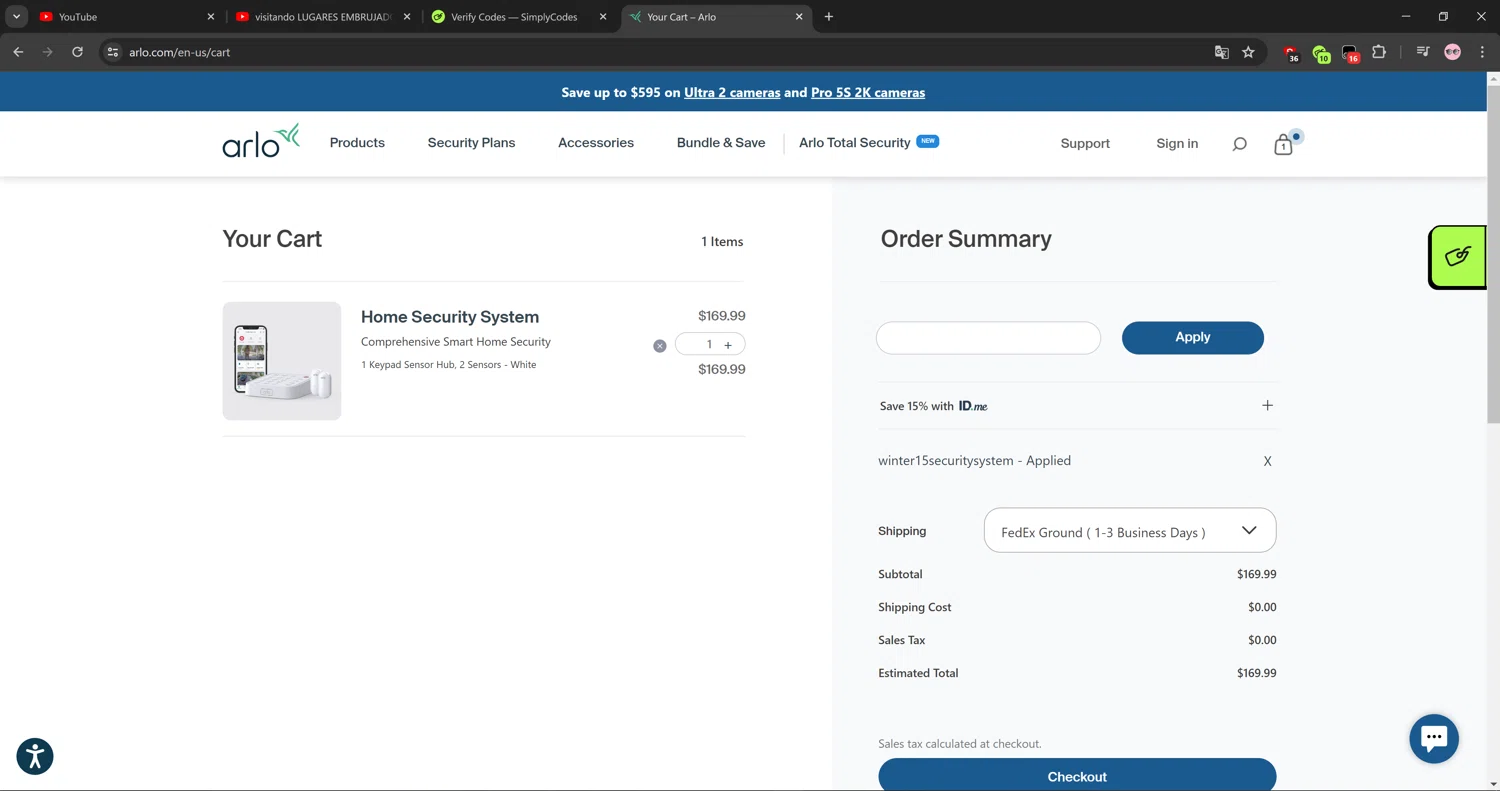Click the translate page icon
The height and width of the screenshot is (791, 1500).
click(x=1221, y=52)
